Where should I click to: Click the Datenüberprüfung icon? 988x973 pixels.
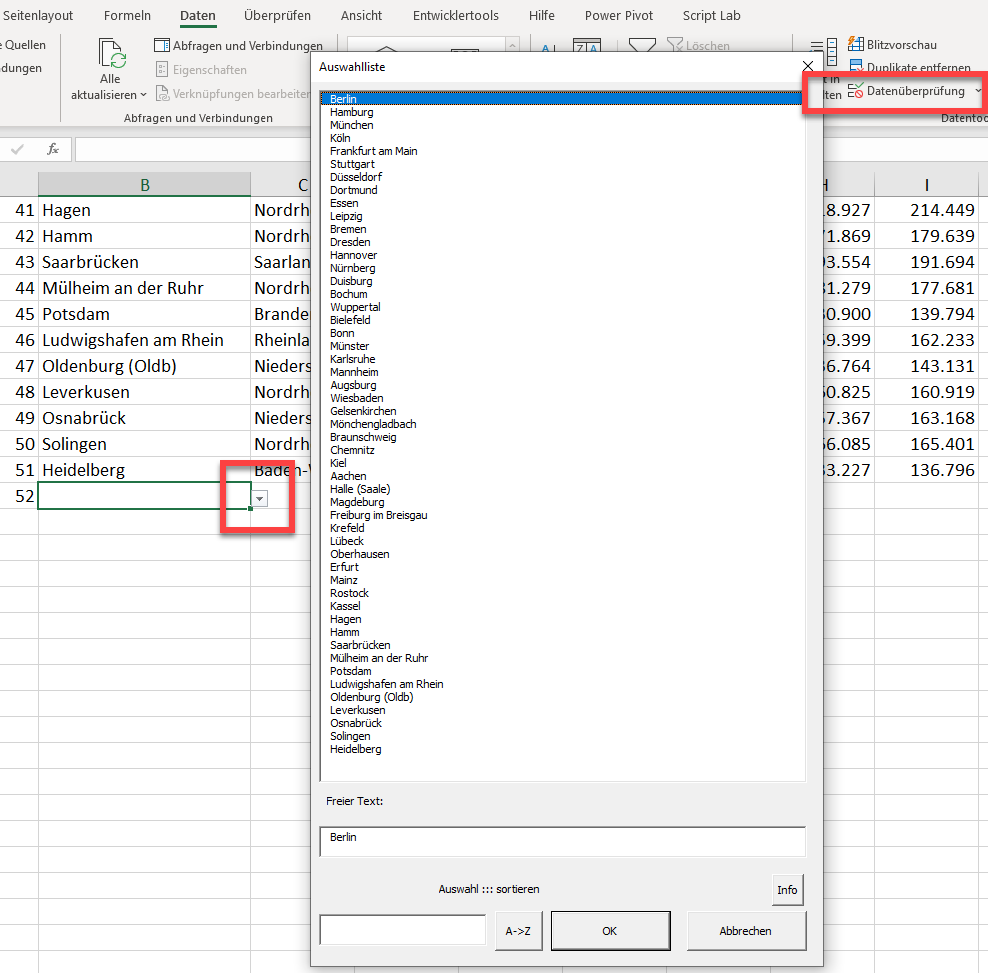click(855, 91)
